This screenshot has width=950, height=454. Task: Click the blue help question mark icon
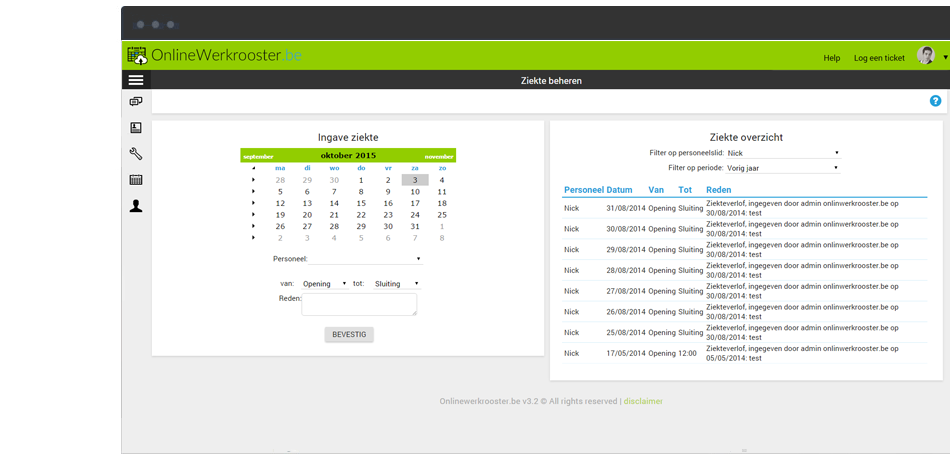pyautogui.click(x=935, y=101)
